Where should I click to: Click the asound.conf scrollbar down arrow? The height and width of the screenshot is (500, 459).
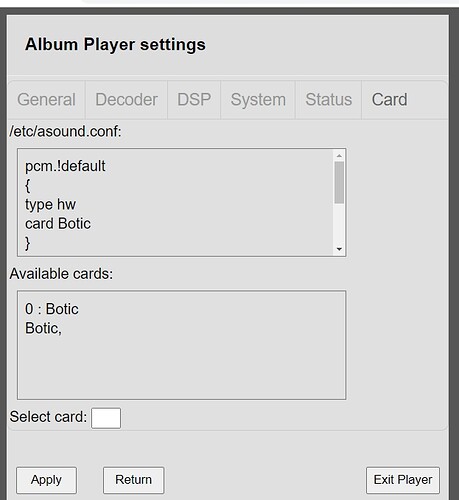339,249
